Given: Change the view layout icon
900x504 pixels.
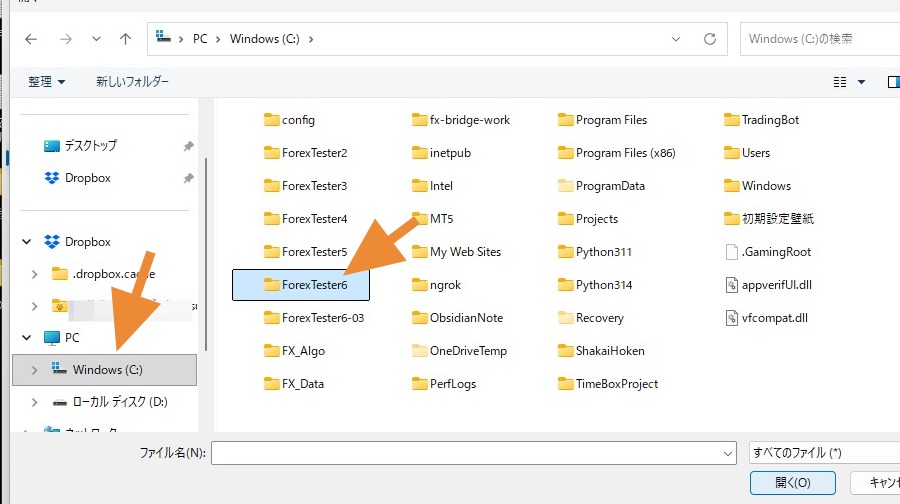Looking at the screenshot, I should (x=840, y=82).
